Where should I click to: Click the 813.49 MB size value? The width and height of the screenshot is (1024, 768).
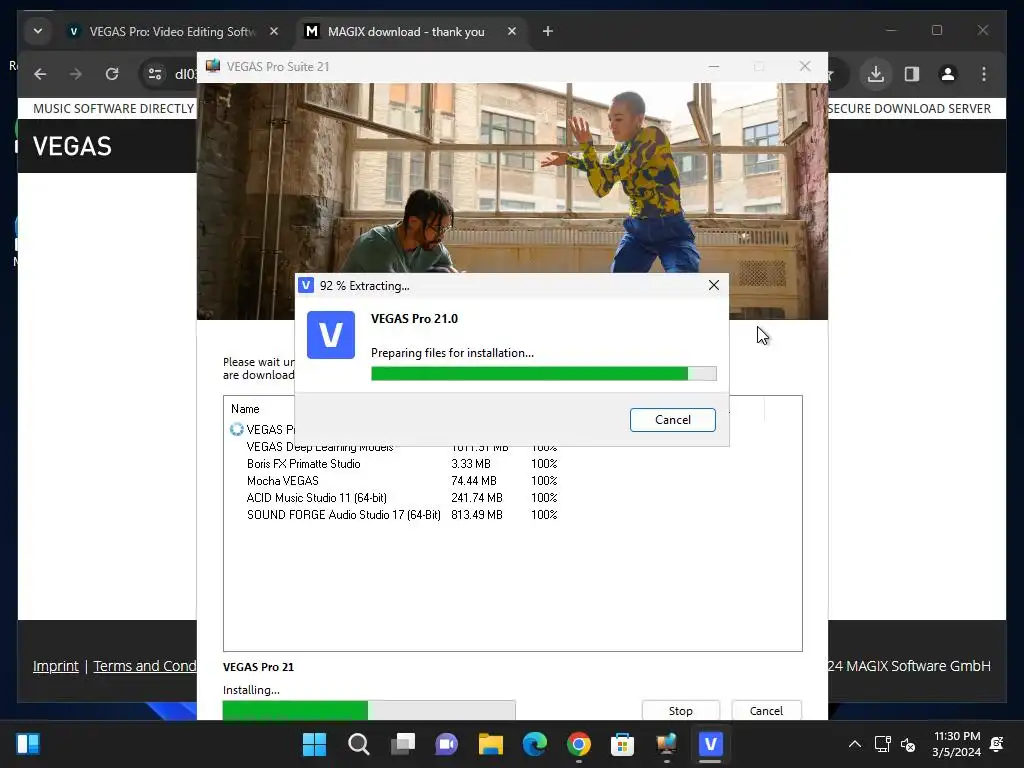pyautogui.click(x=477, y=515)
